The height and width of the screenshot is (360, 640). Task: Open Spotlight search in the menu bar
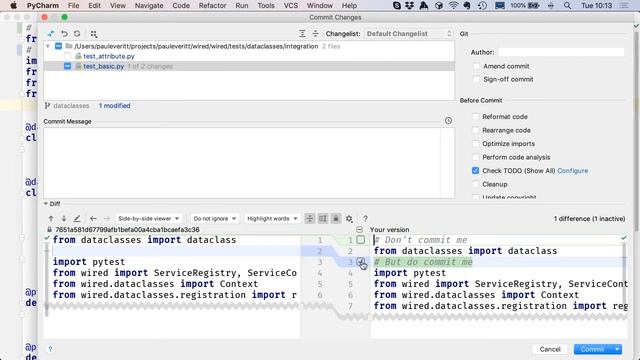(x=567, y=6)
